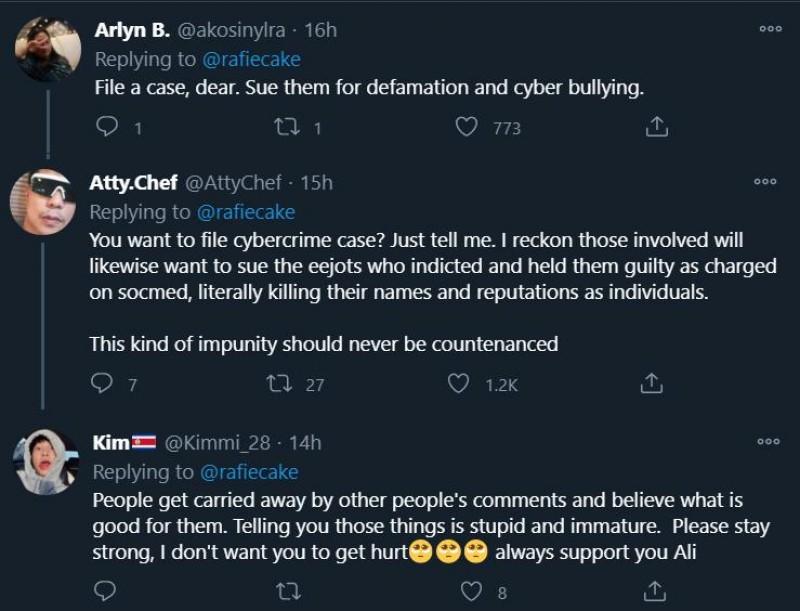Open more options on Arlyn B.'s tweet
The width and height of the screenshot is (800, 611).
(769, 29)
